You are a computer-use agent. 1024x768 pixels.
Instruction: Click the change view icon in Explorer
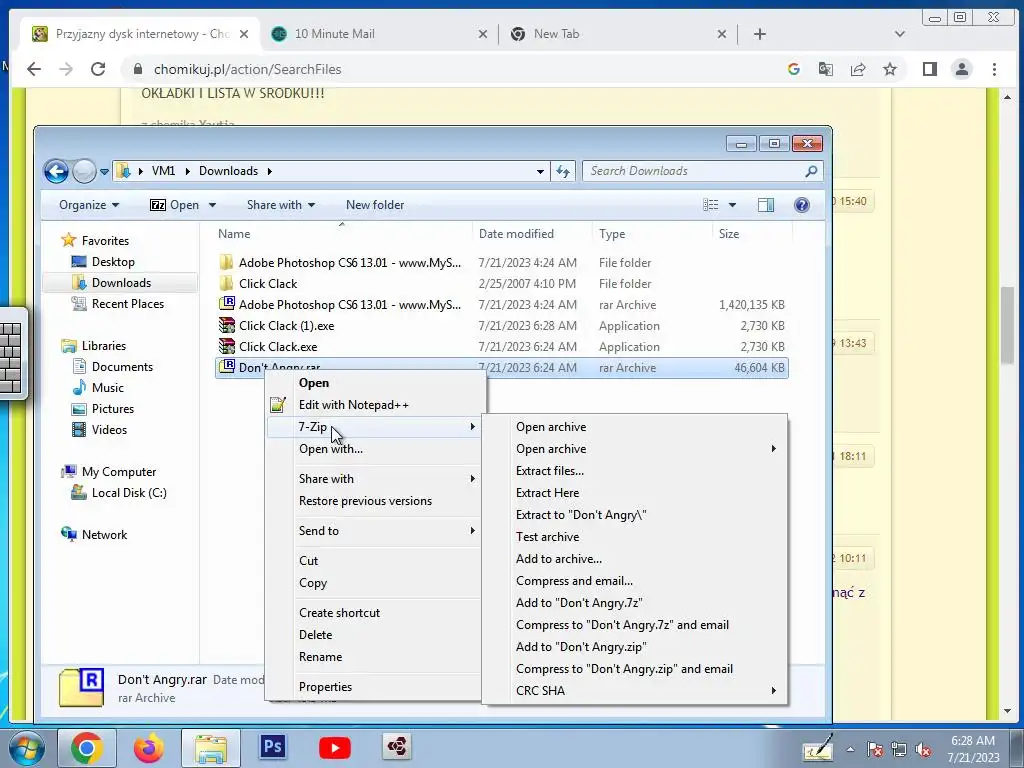click(711, 205)
